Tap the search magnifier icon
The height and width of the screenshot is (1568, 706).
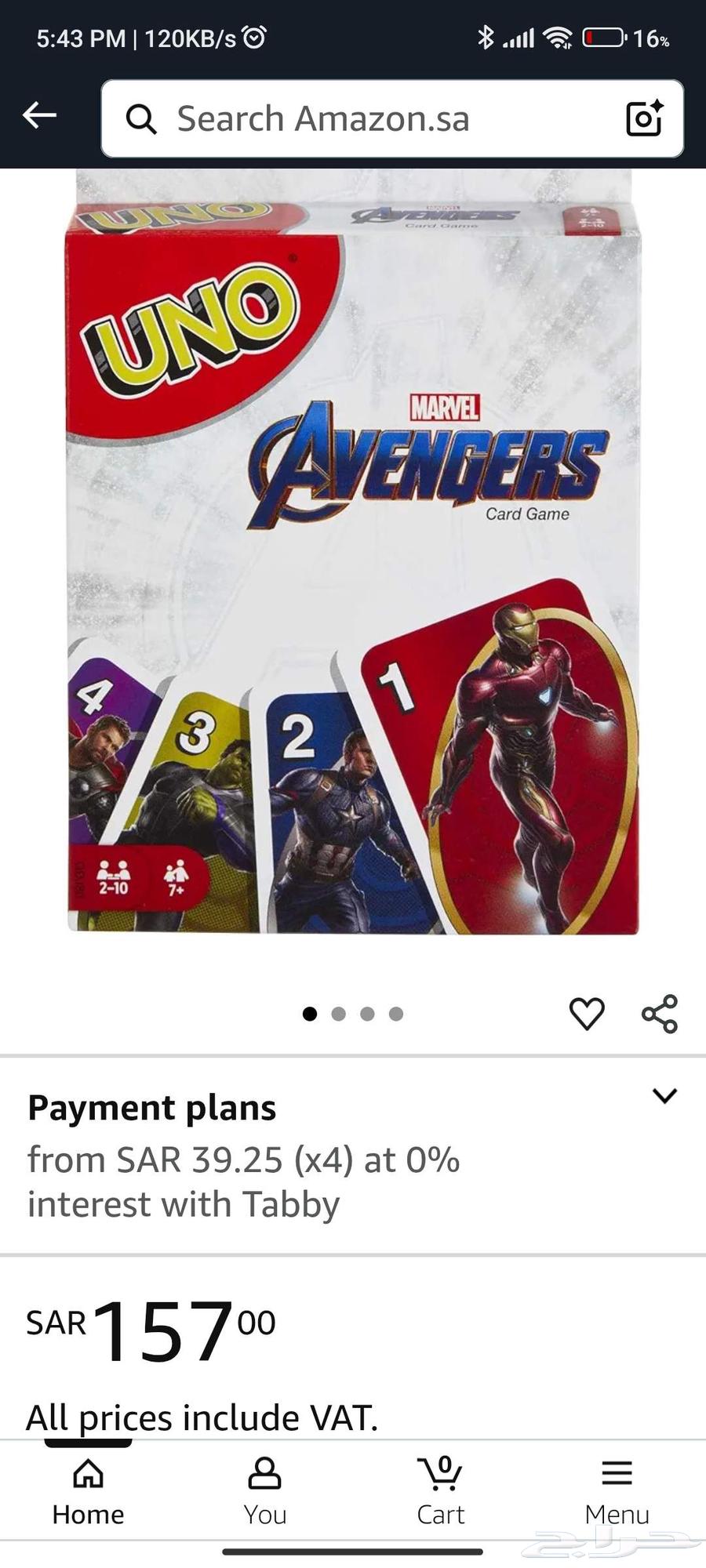[x=141, y=119]
